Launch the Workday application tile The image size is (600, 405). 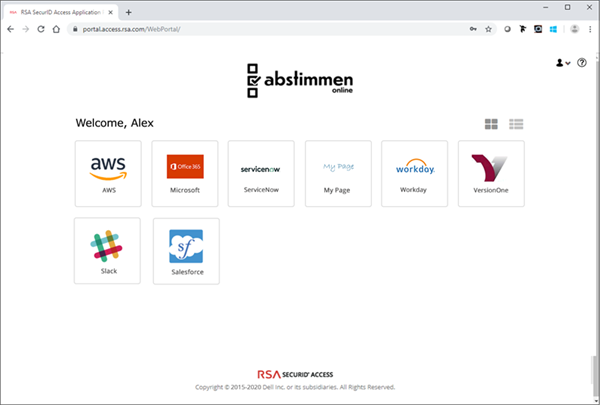tap(414, 173)
